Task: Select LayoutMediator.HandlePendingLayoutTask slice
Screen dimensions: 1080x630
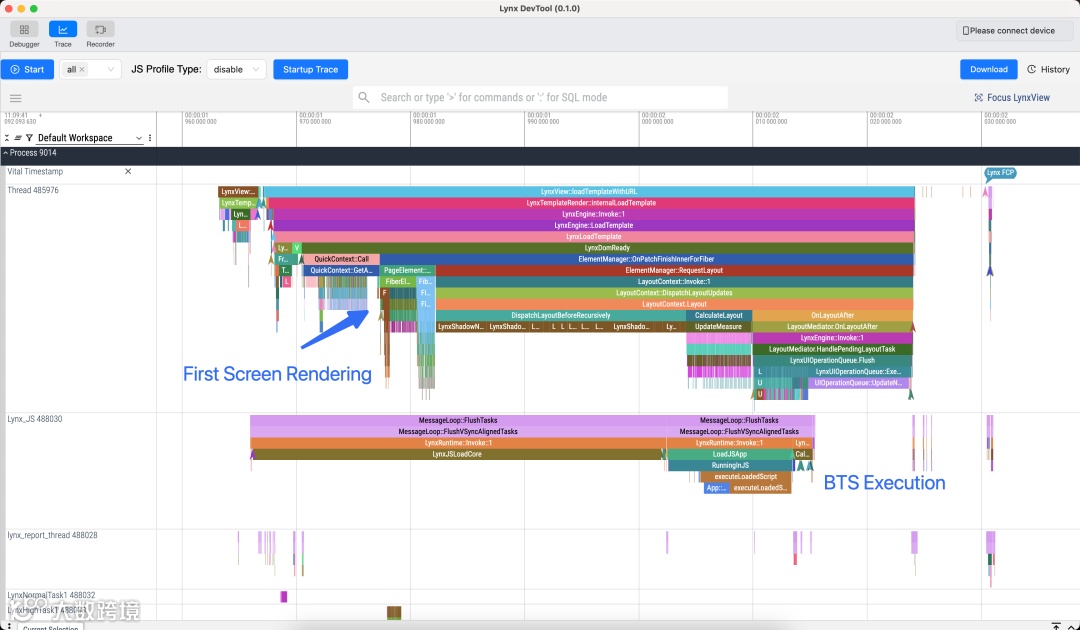Action: [832, 349]
